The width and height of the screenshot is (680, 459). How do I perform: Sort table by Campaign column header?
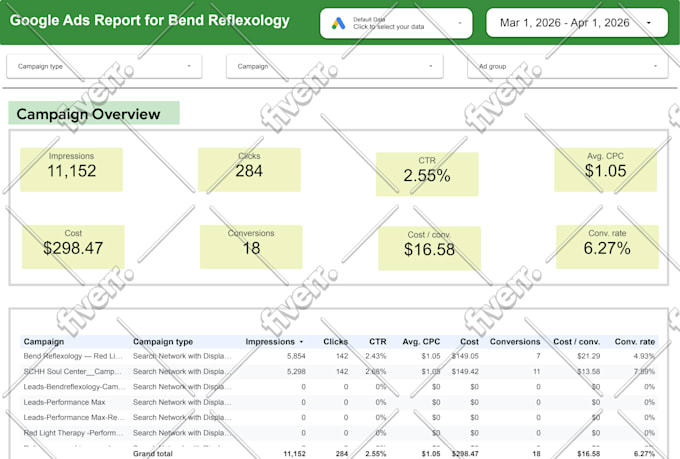coord(44,341)
